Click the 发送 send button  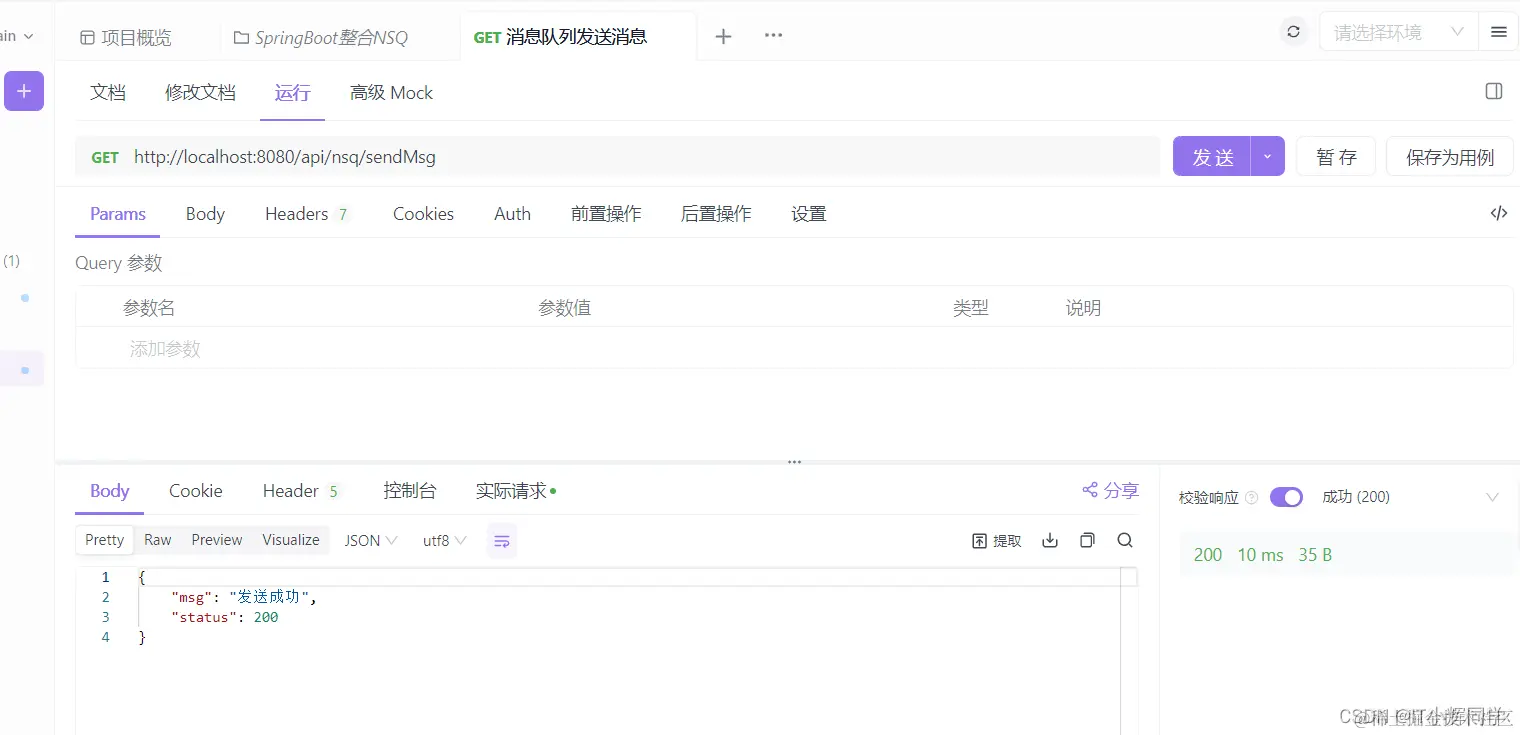1212,156
